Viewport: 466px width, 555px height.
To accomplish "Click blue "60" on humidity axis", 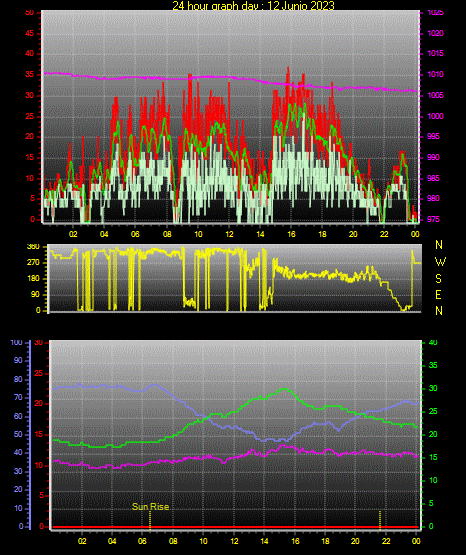I will coord(18,416).
